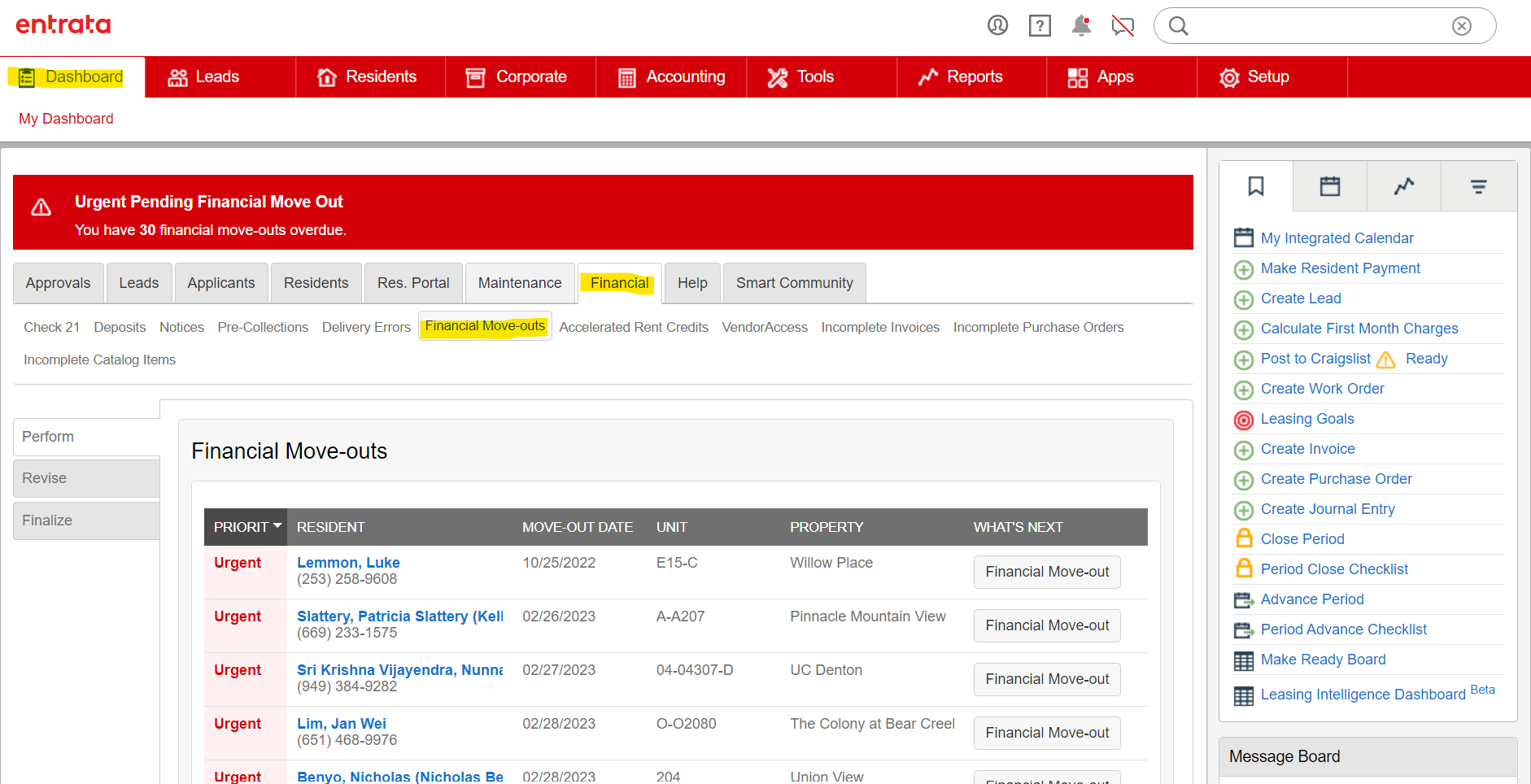
Task: Select the Finalize side tab
Action: click(x=87, y=520)
